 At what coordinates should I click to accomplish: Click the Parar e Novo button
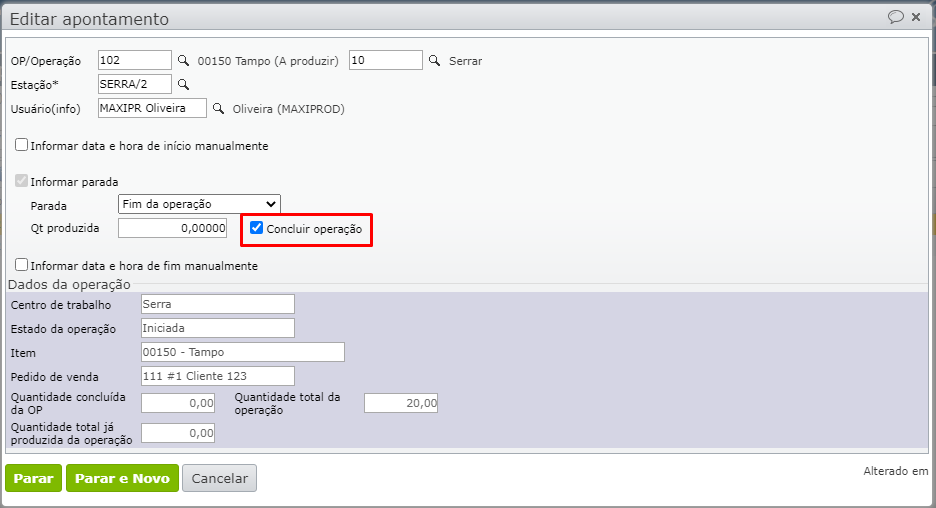[122, 478]
